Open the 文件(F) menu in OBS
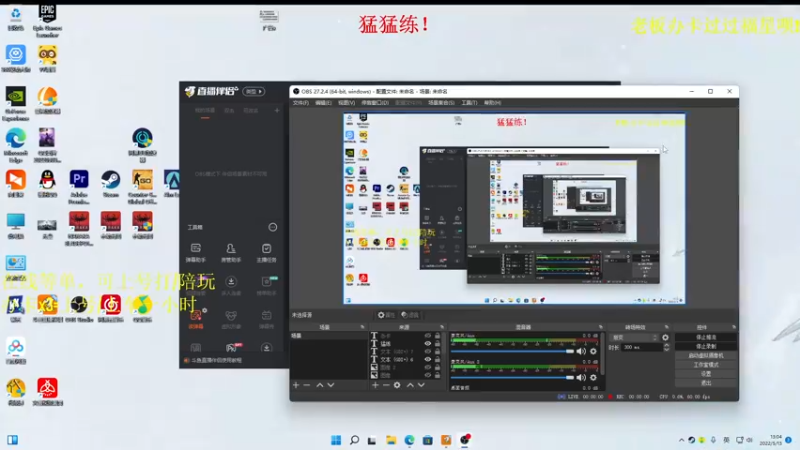This screenshot has width=800, height=450. (301, 103)
